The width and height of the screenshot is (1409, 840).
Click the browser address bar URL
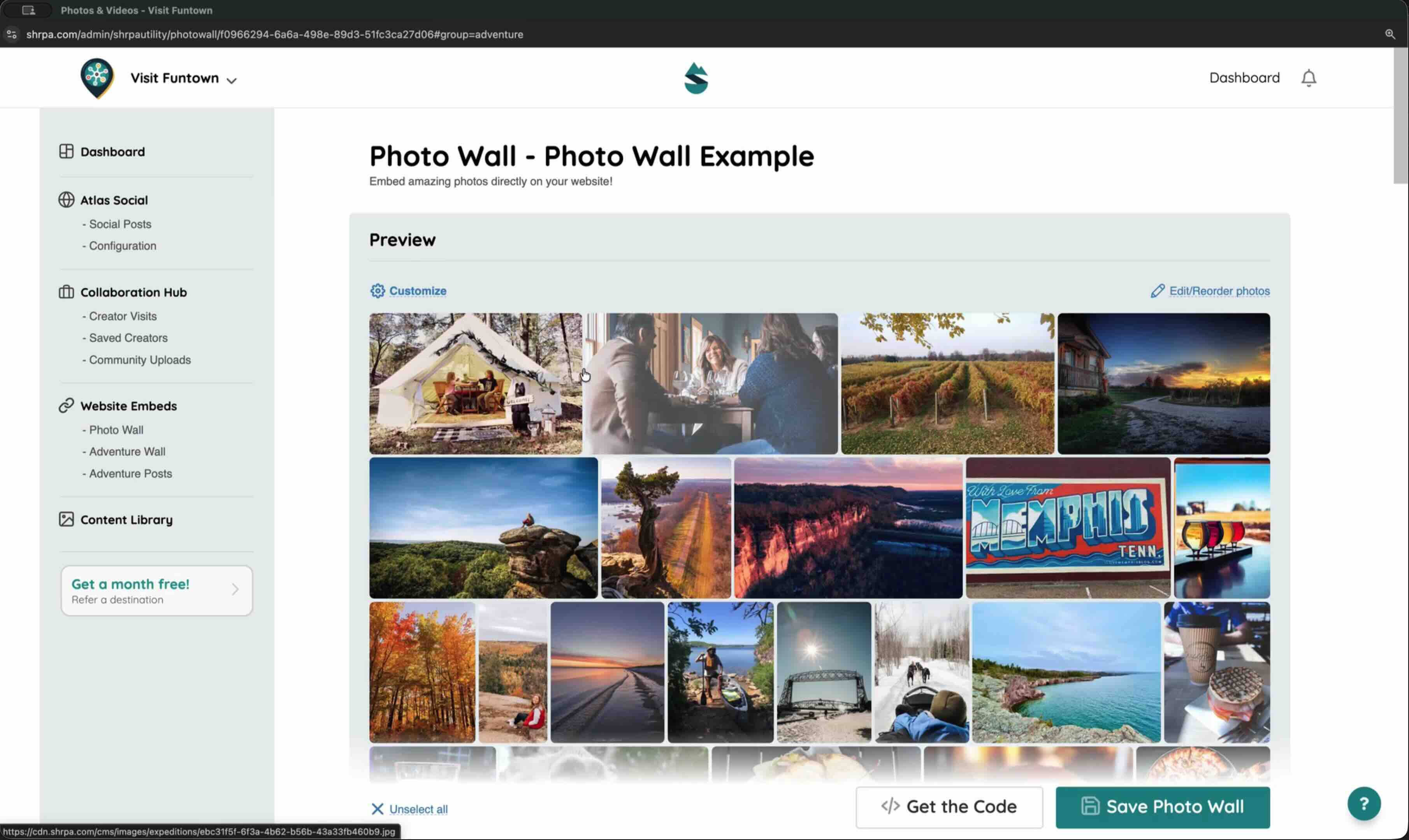pos(274,34)
